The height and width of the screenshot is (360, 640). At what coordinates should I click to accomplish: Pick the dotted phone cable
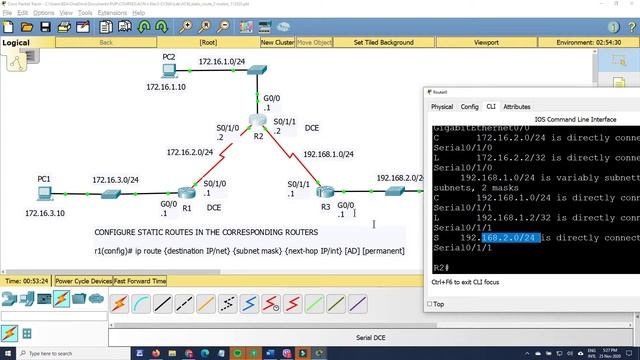228,304
